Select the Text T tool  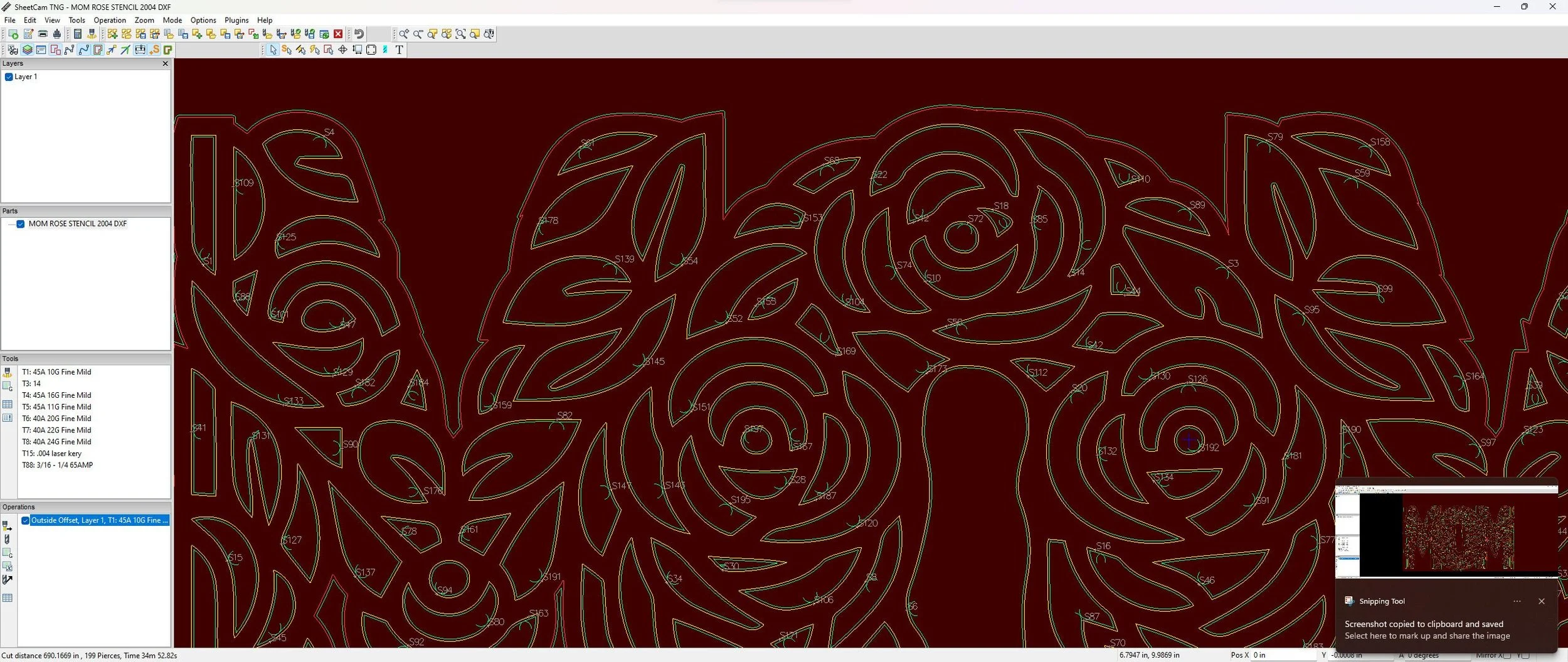tap(399, 50)
